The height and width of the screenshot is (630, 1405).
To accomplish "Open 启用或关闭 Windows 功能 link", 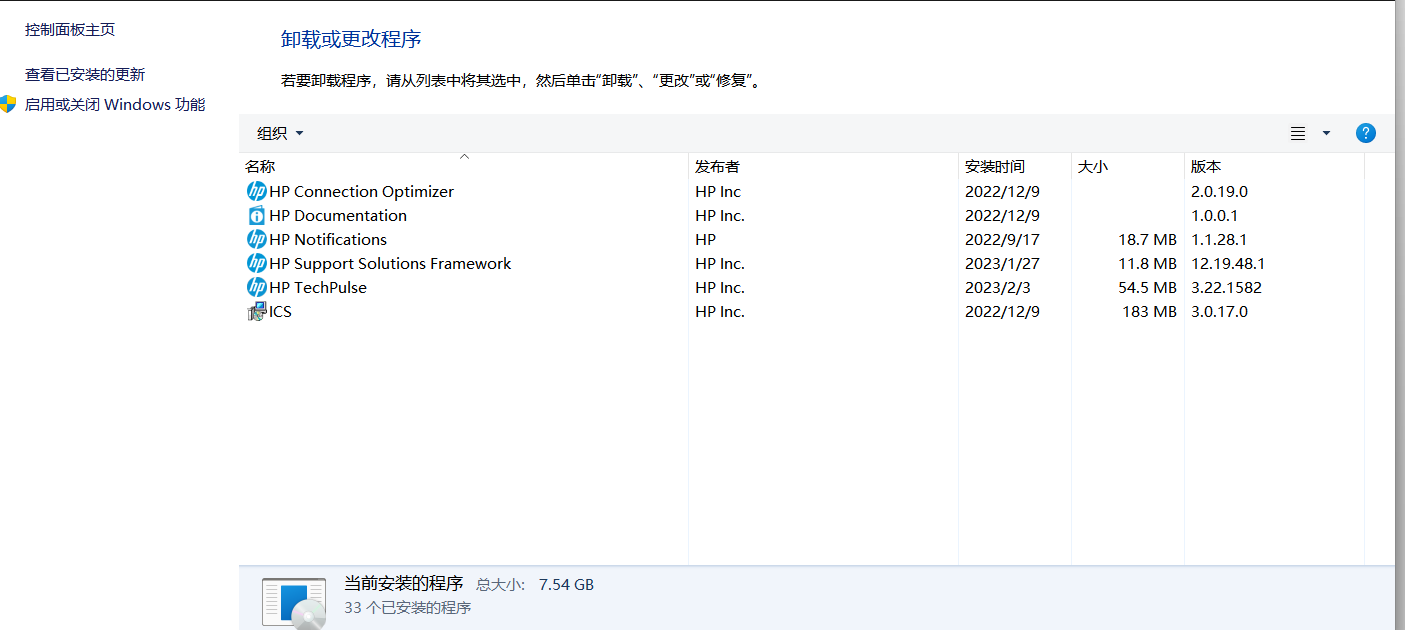I will click(x=115, y=104).
